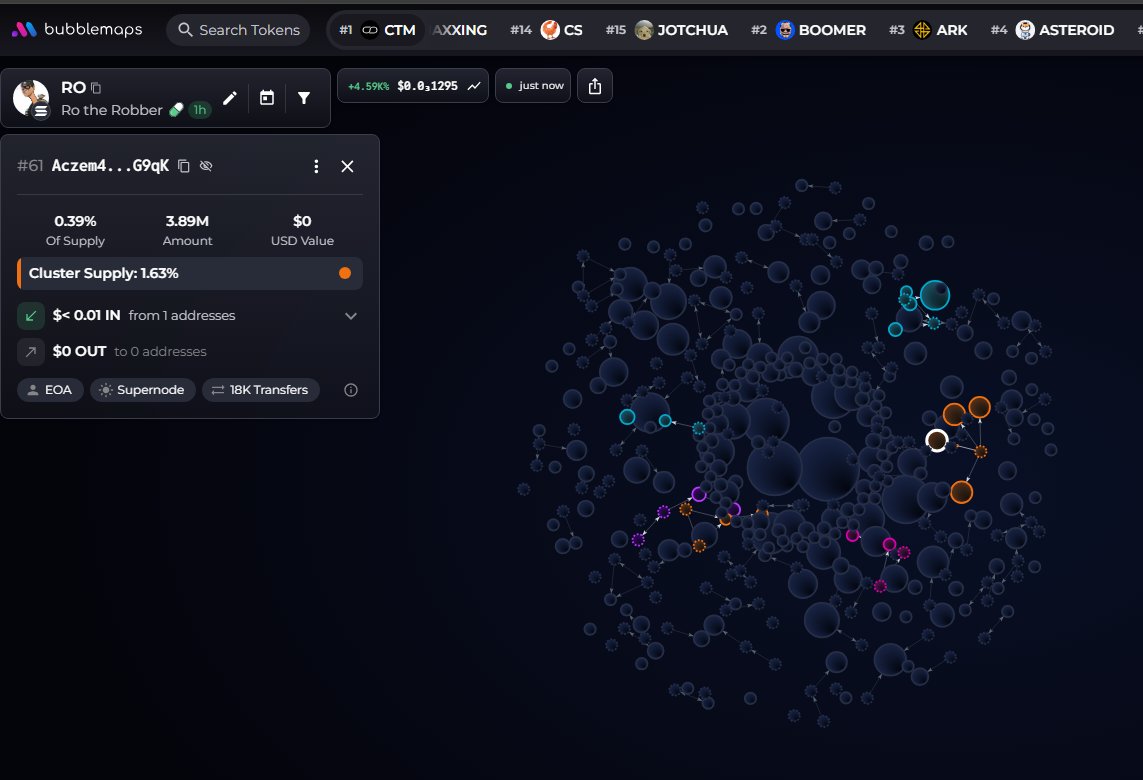Share the bubble map

(x=595, y=86)
